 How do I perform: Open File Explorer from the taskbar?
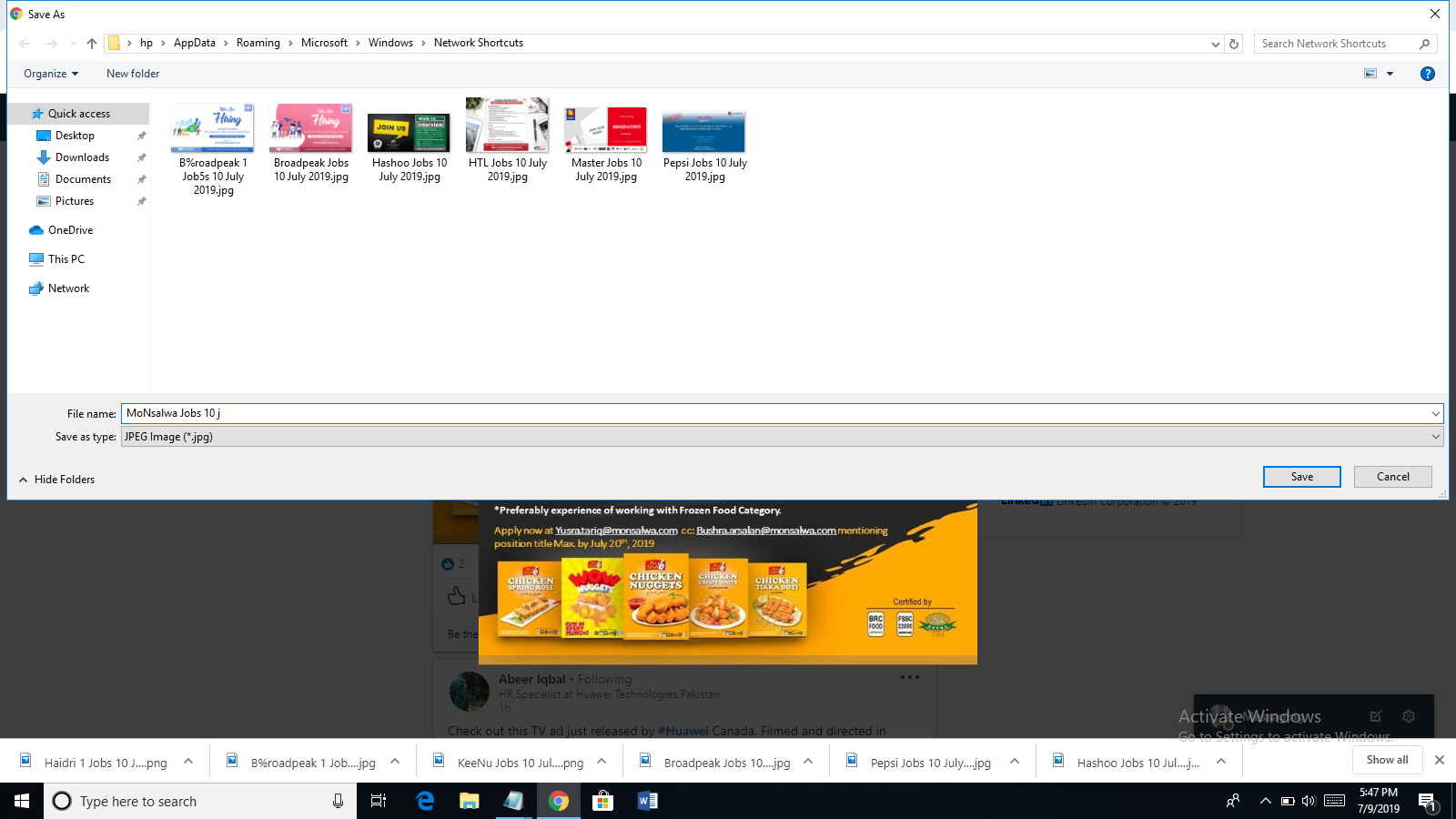(469, 801)
